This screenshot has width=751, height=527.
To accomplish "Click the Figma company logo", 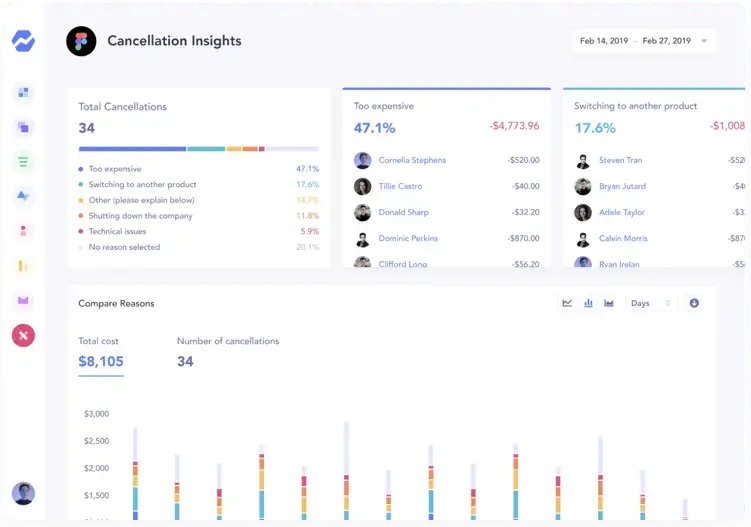I will (x=81, y=41).
